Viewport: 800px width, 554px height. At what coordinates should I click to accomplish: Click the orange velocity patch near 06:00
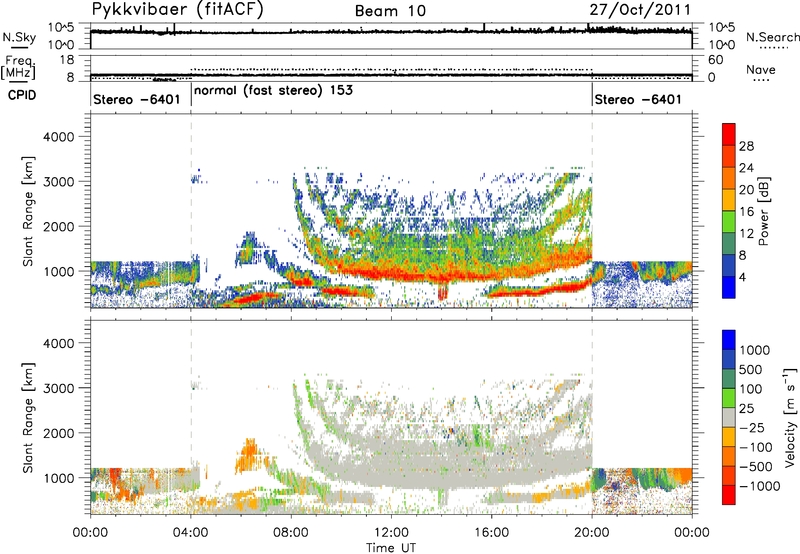(248, 455)
